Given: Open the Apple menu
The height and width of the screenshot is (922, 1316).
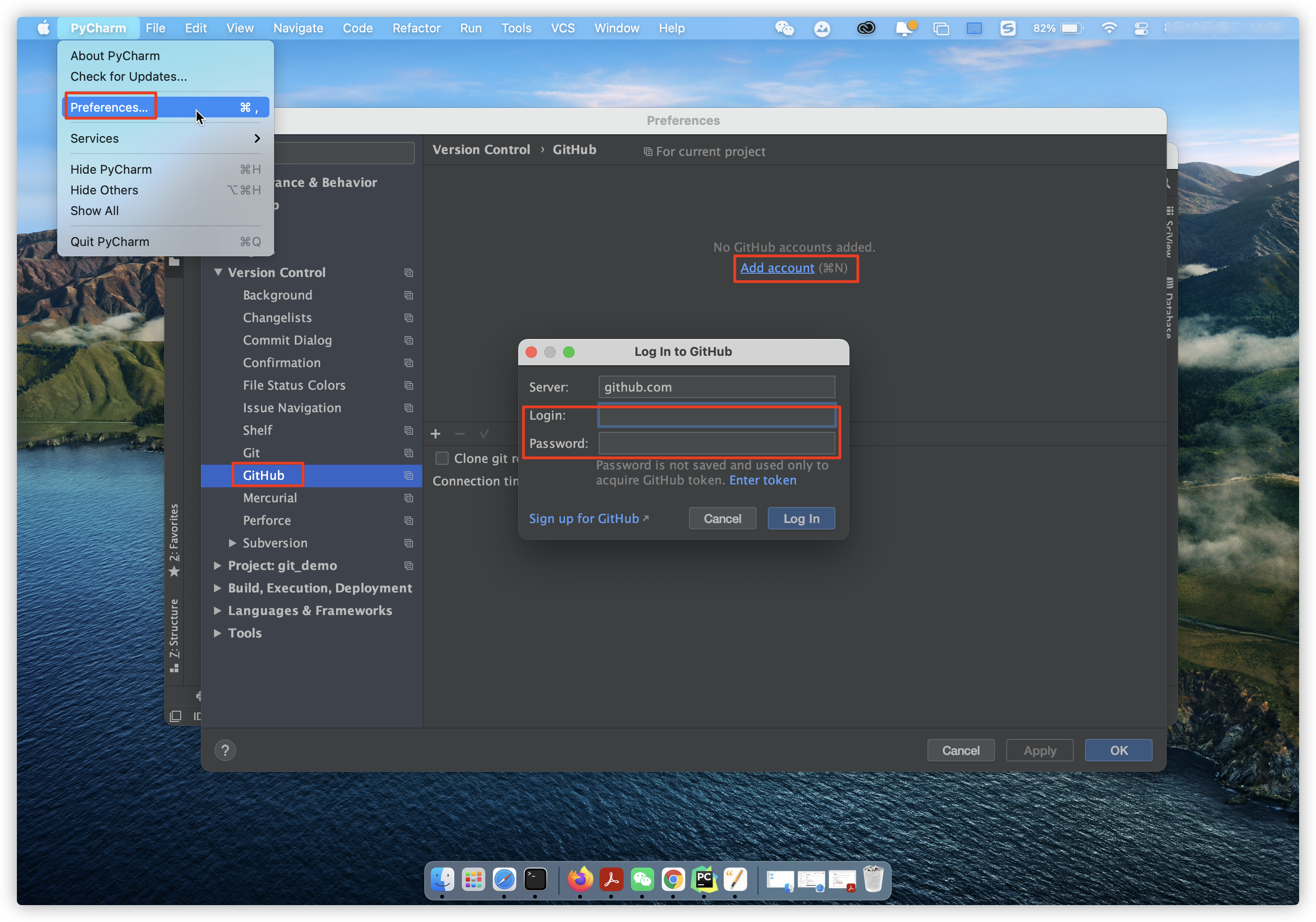Looking at the screenshot, I should (x=44, y=28).
